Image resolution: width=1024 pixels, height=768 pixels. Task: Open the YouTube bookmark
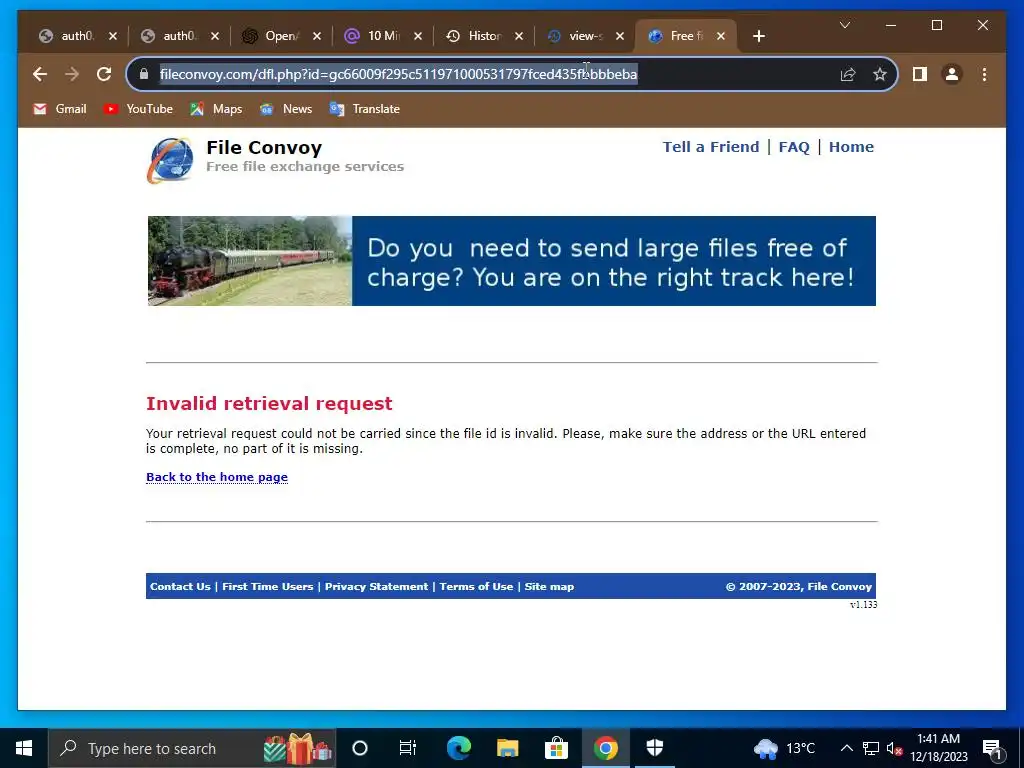(x=138, y=109)
